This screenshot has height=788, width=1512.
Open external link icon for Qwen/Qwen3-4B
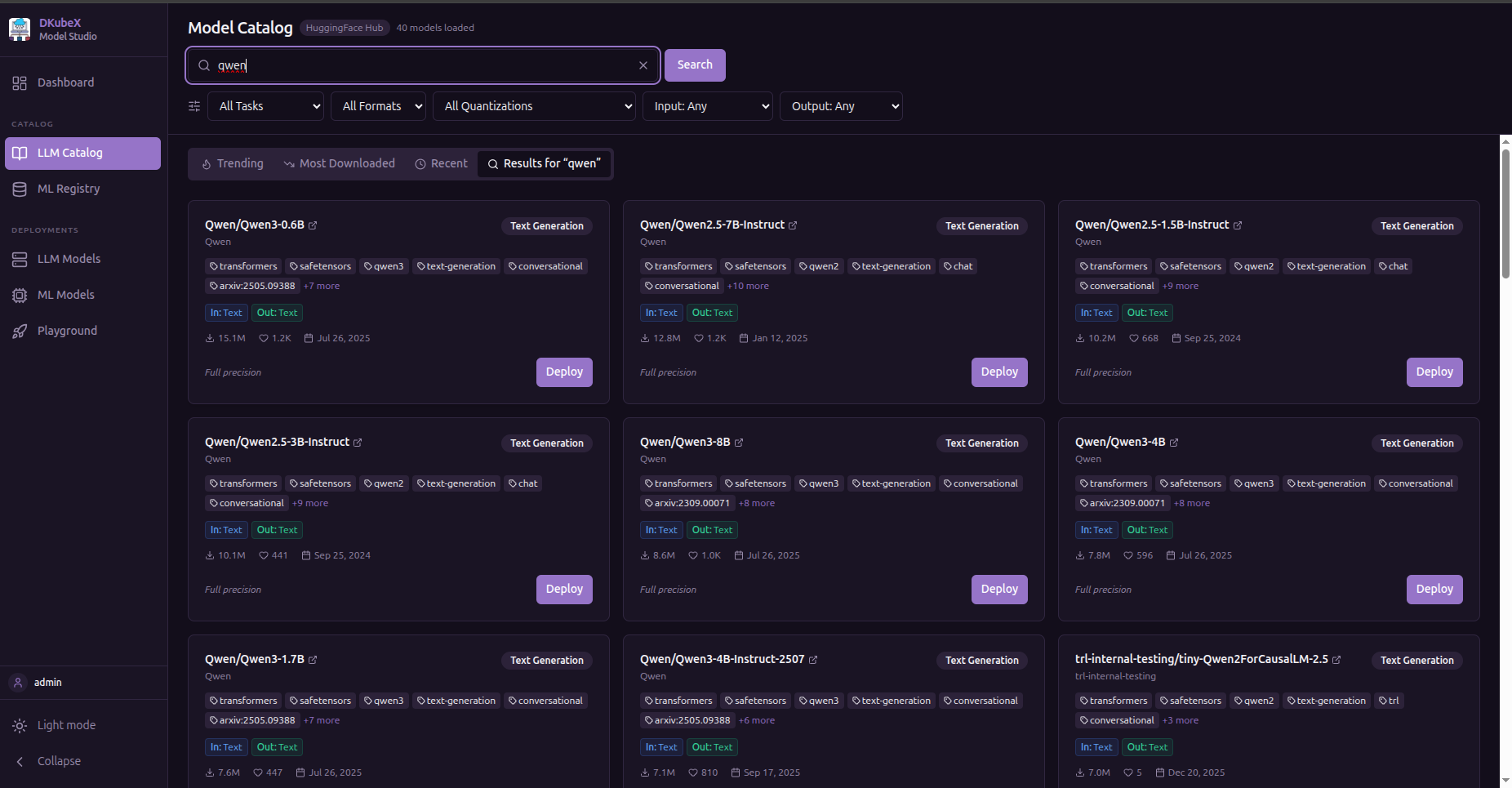tap(1174, 443)
